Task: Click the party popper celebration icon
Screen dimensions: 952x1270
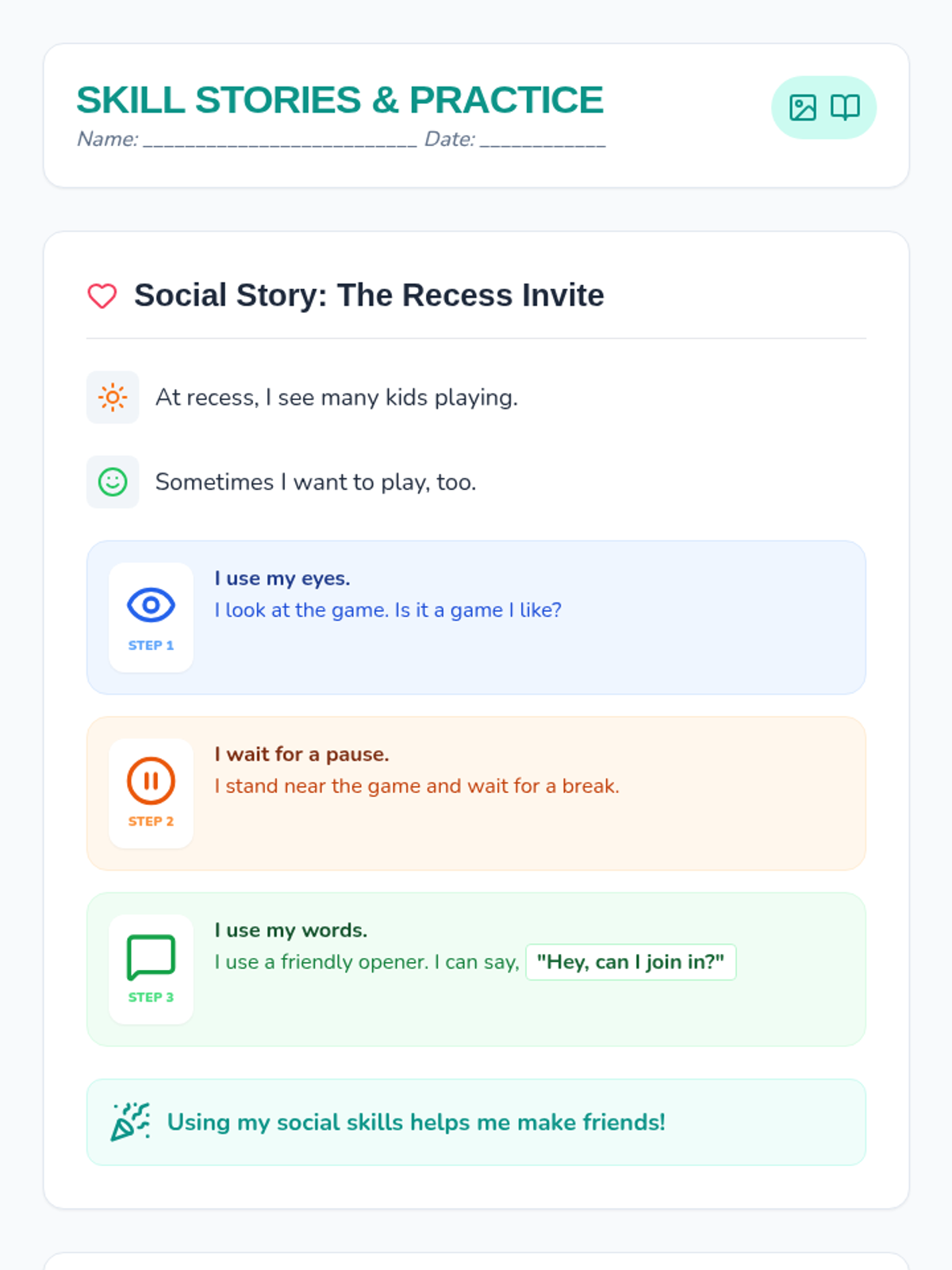Action: click(130, 1122)
